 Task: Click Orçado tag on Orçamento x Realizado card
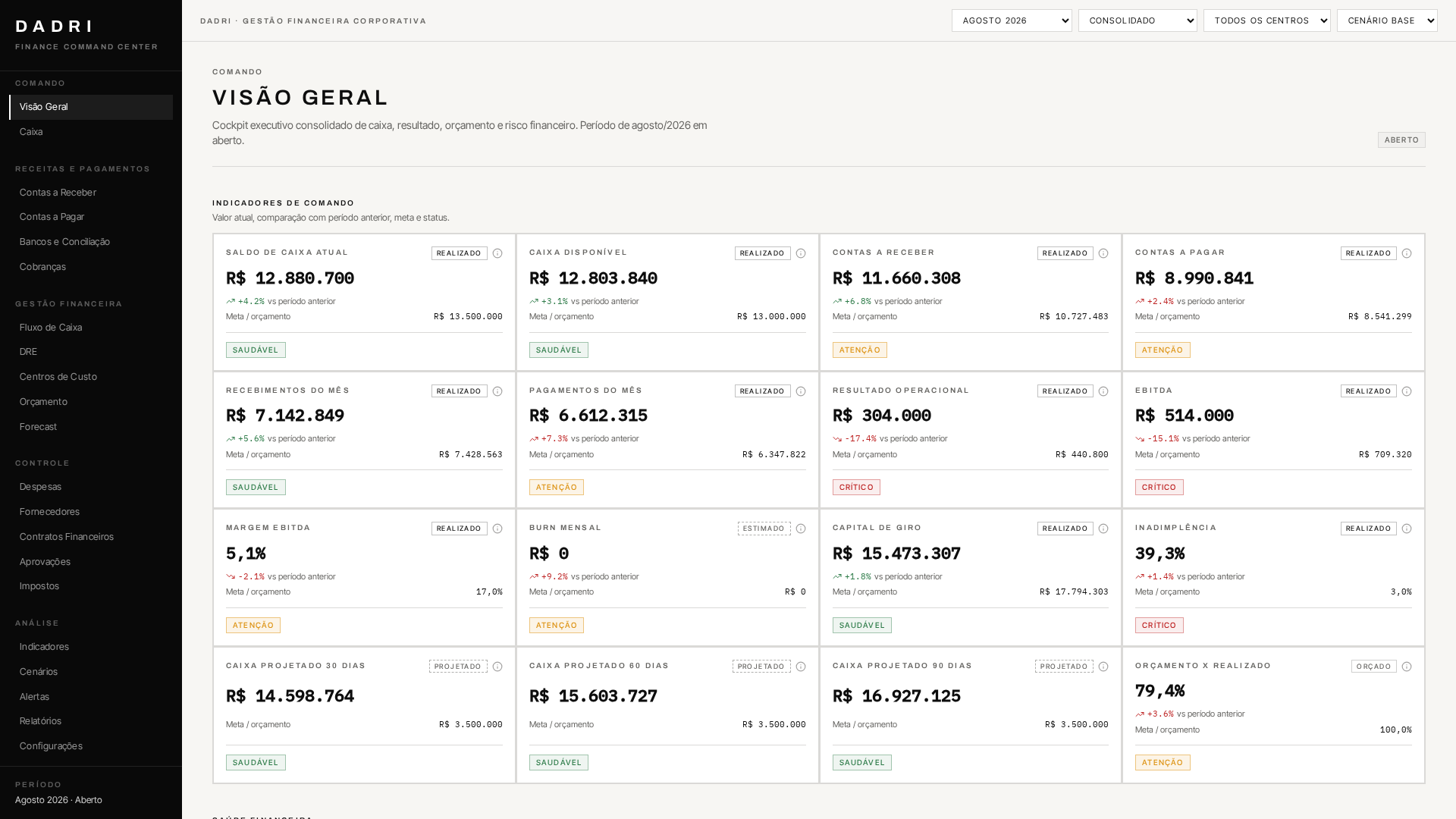click(1373, 667)
